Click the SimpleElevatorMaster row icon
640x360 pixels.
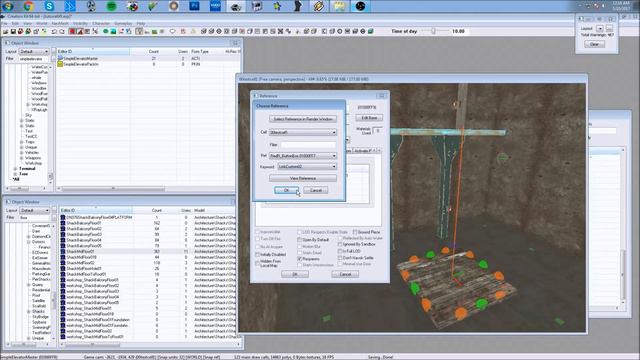click(x=60, y=58)
